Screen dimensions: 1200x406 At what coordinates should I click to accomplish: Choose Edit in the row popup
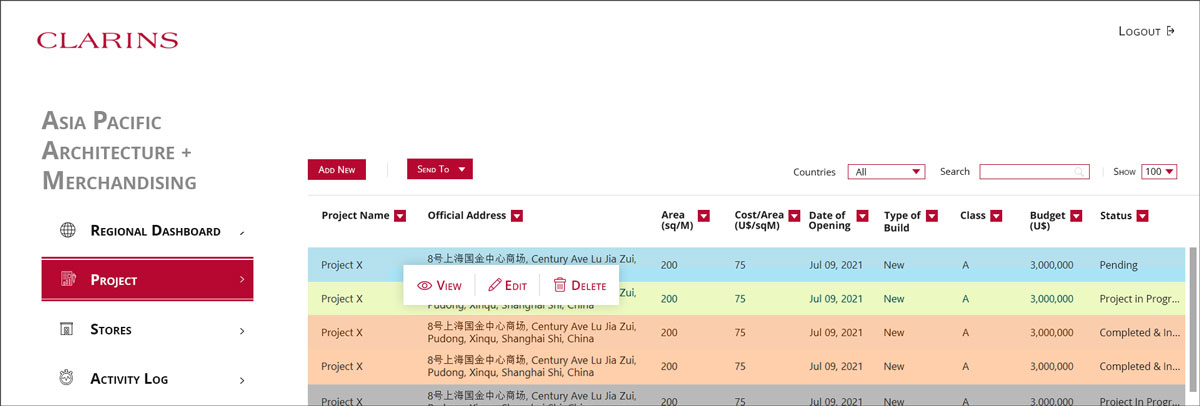pyautogui.click(x=507, y=286)
